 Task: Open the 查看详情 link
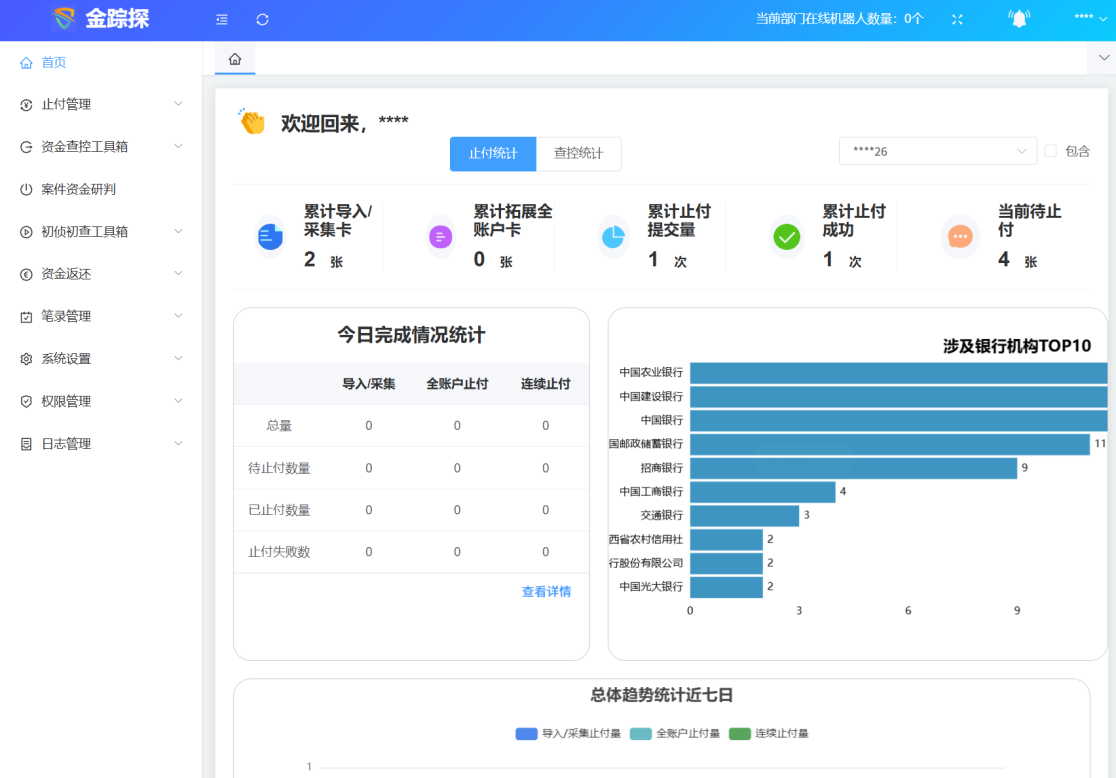(x=547, y=592)
